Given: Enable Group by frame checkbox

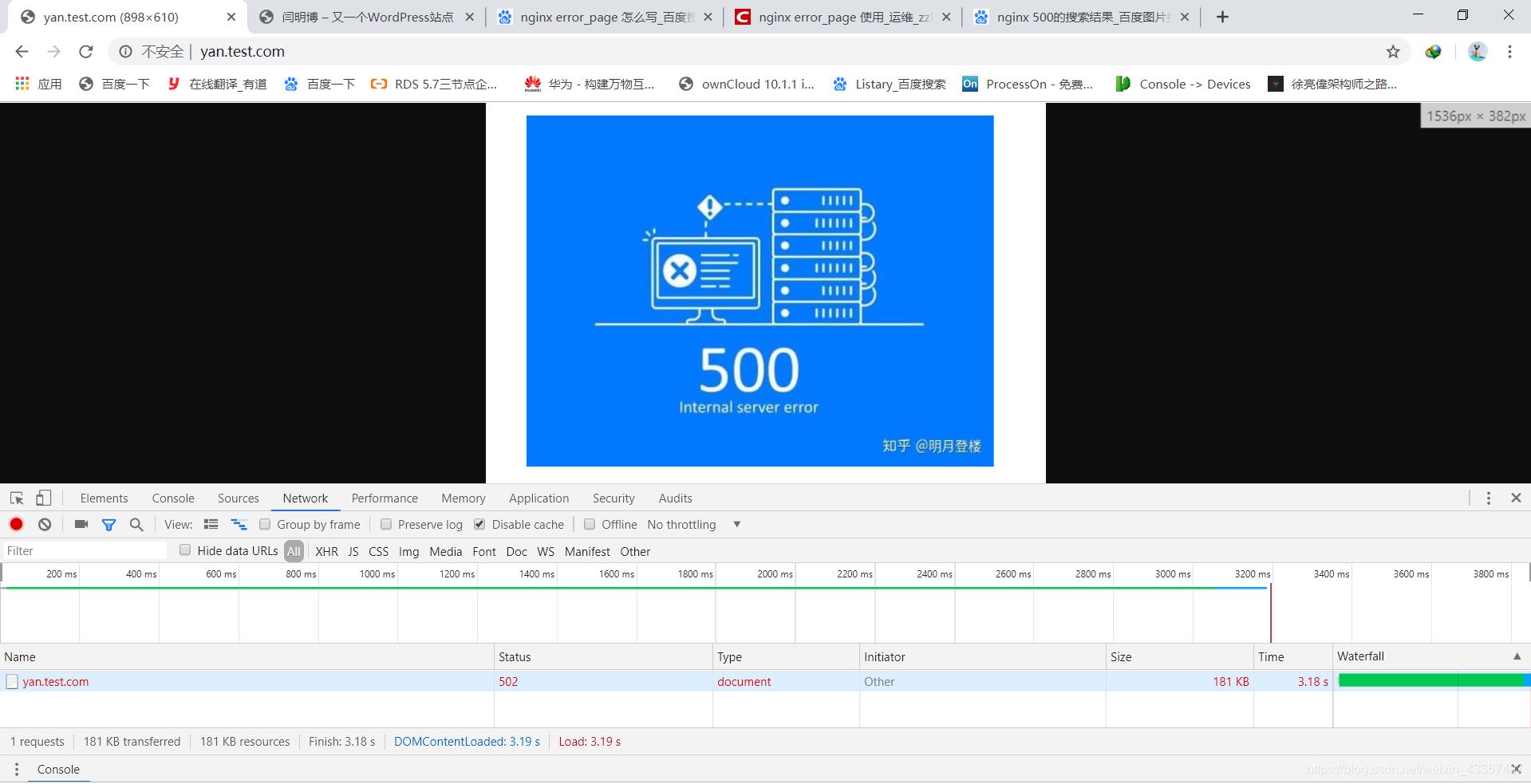Looking at the screenshot, I should pos(265,524).
